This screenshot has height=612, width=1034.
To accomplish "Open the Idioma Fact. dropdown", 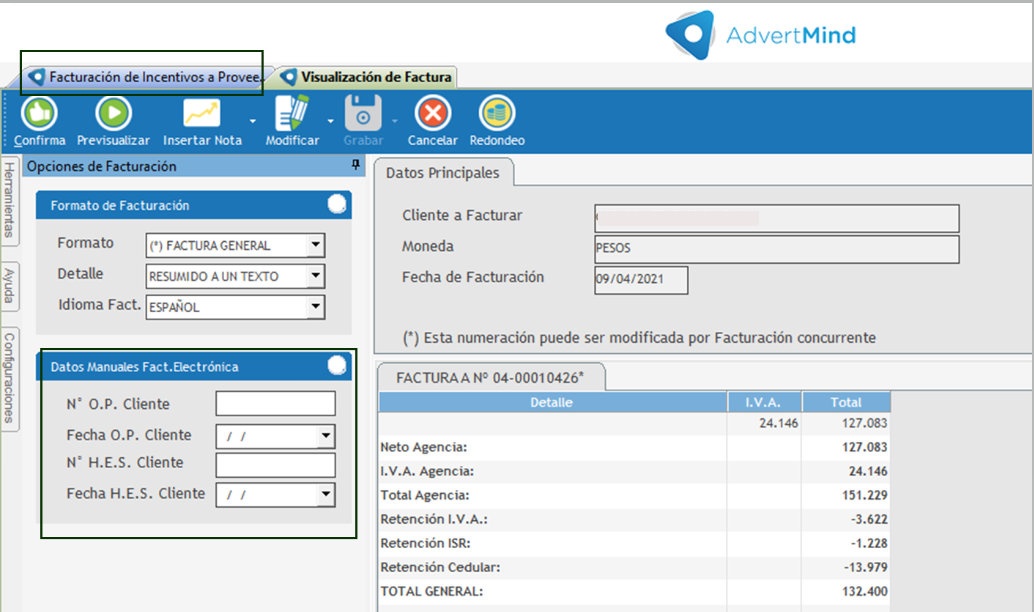I will coord(315,307).
